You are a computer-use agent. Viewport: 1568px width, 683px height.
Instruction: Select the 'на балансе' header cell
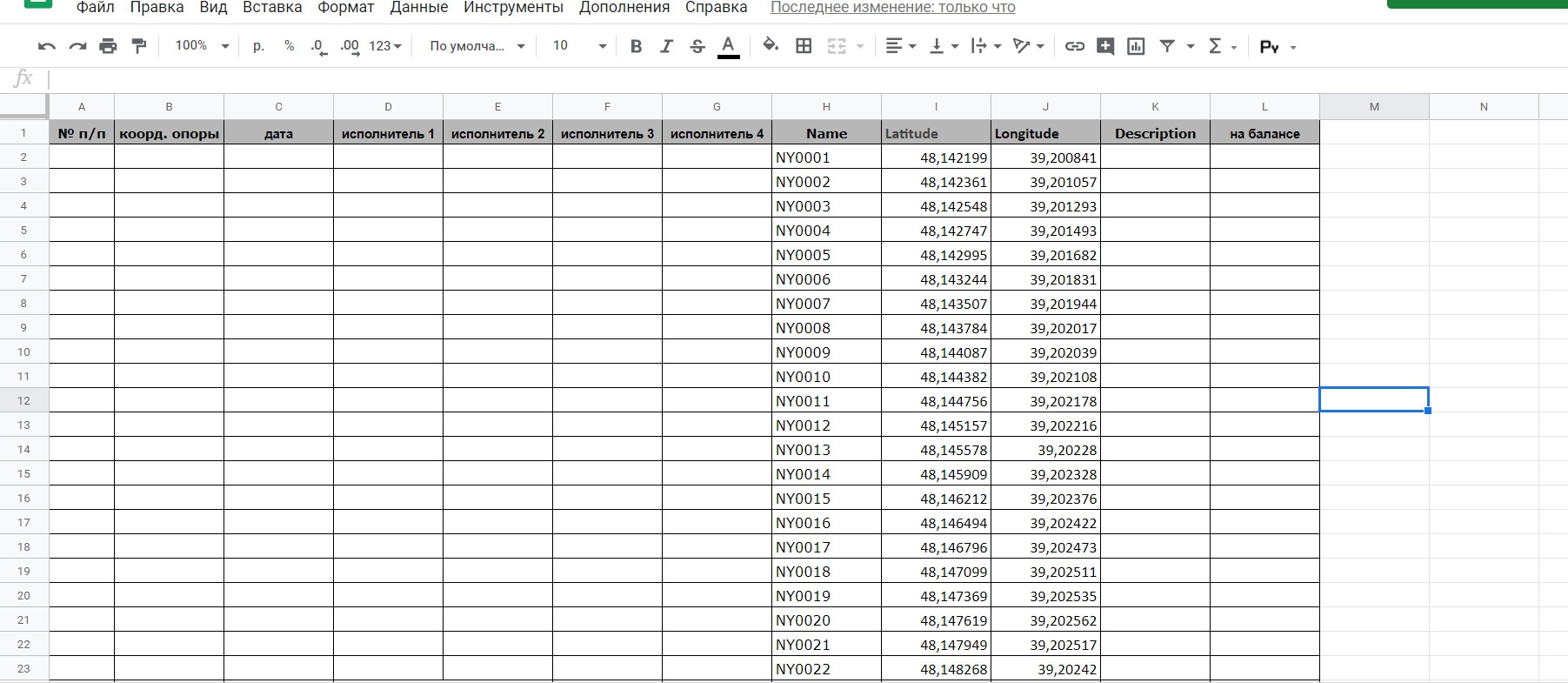[1264, 133]
